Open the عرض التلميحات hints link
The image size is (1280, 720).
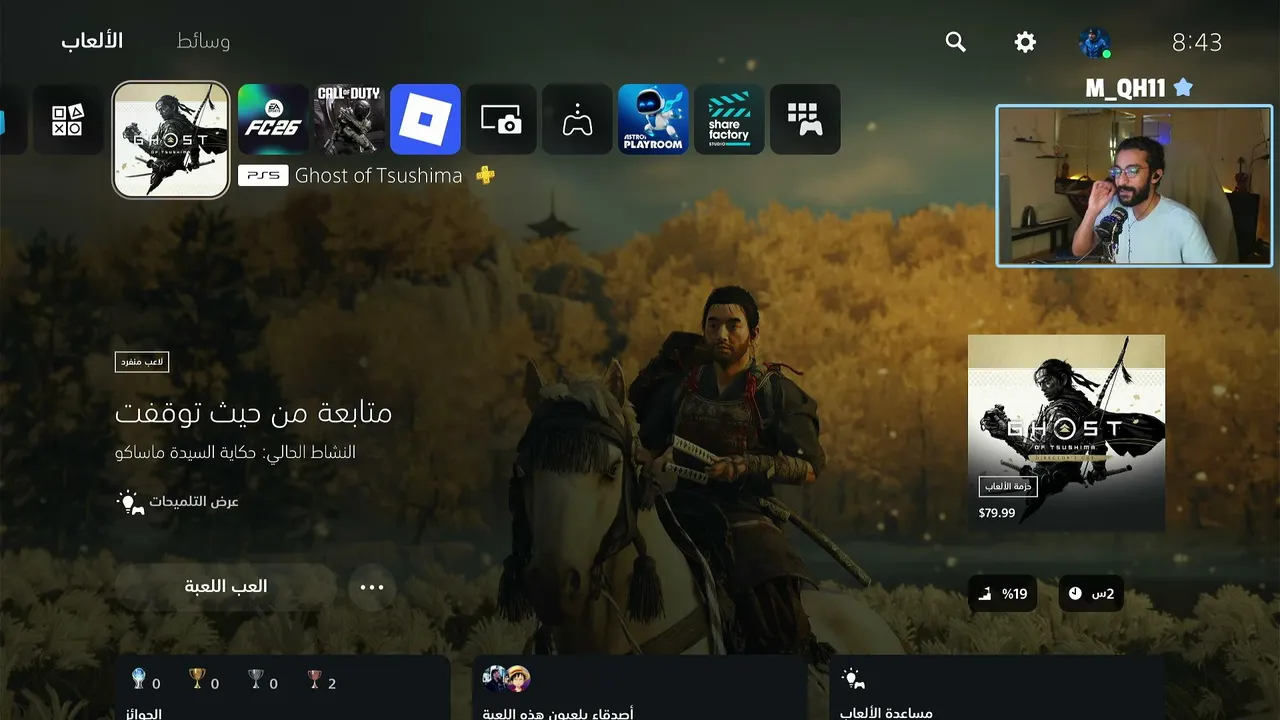(178, 502)
